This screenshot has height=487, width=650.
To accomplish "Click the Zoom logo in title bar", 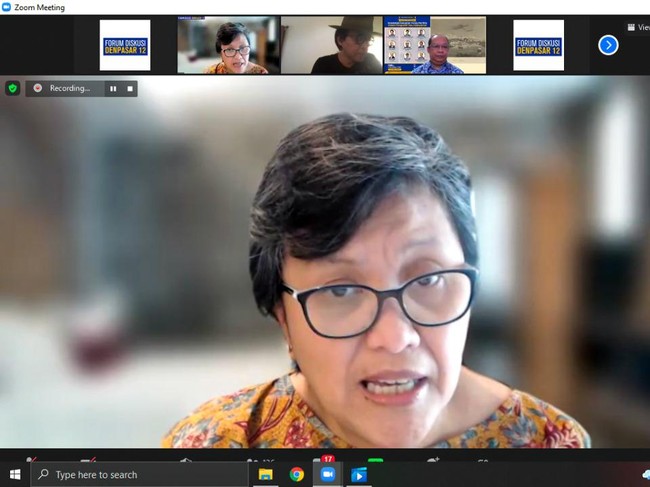I will click(7, 7).
